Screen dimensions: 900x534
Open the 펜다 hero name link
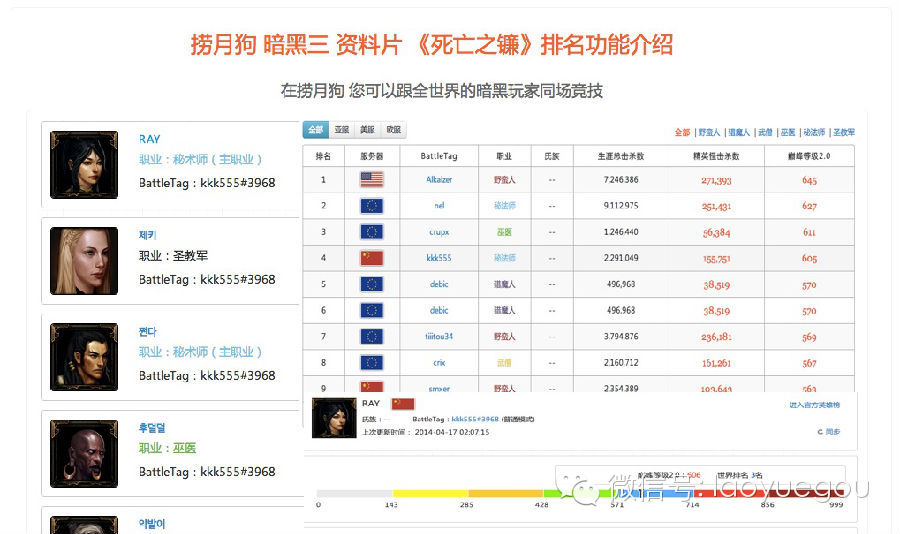pos(148,331)
